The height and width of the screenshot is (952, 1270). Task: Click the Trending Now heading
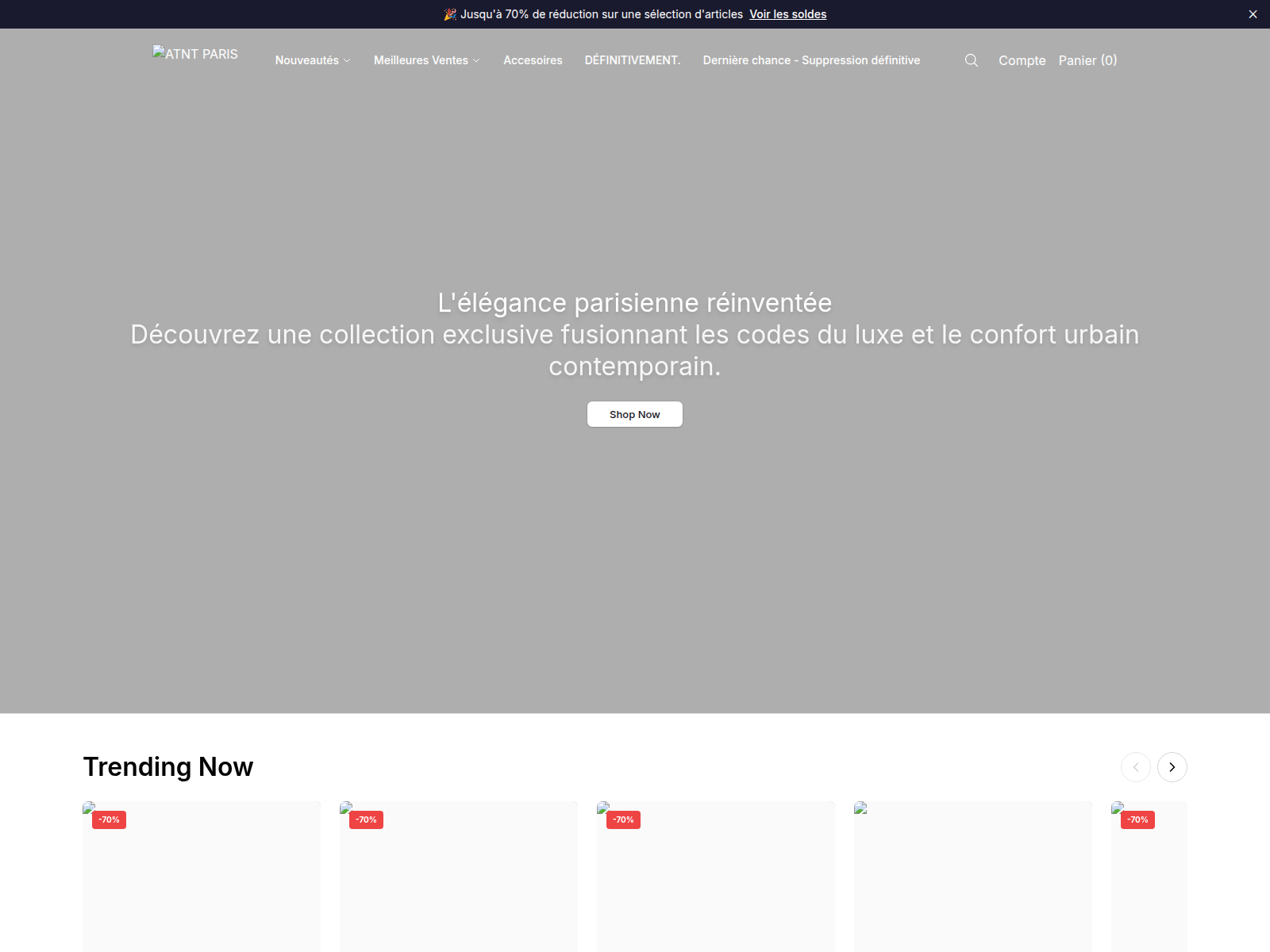point(168,767)
